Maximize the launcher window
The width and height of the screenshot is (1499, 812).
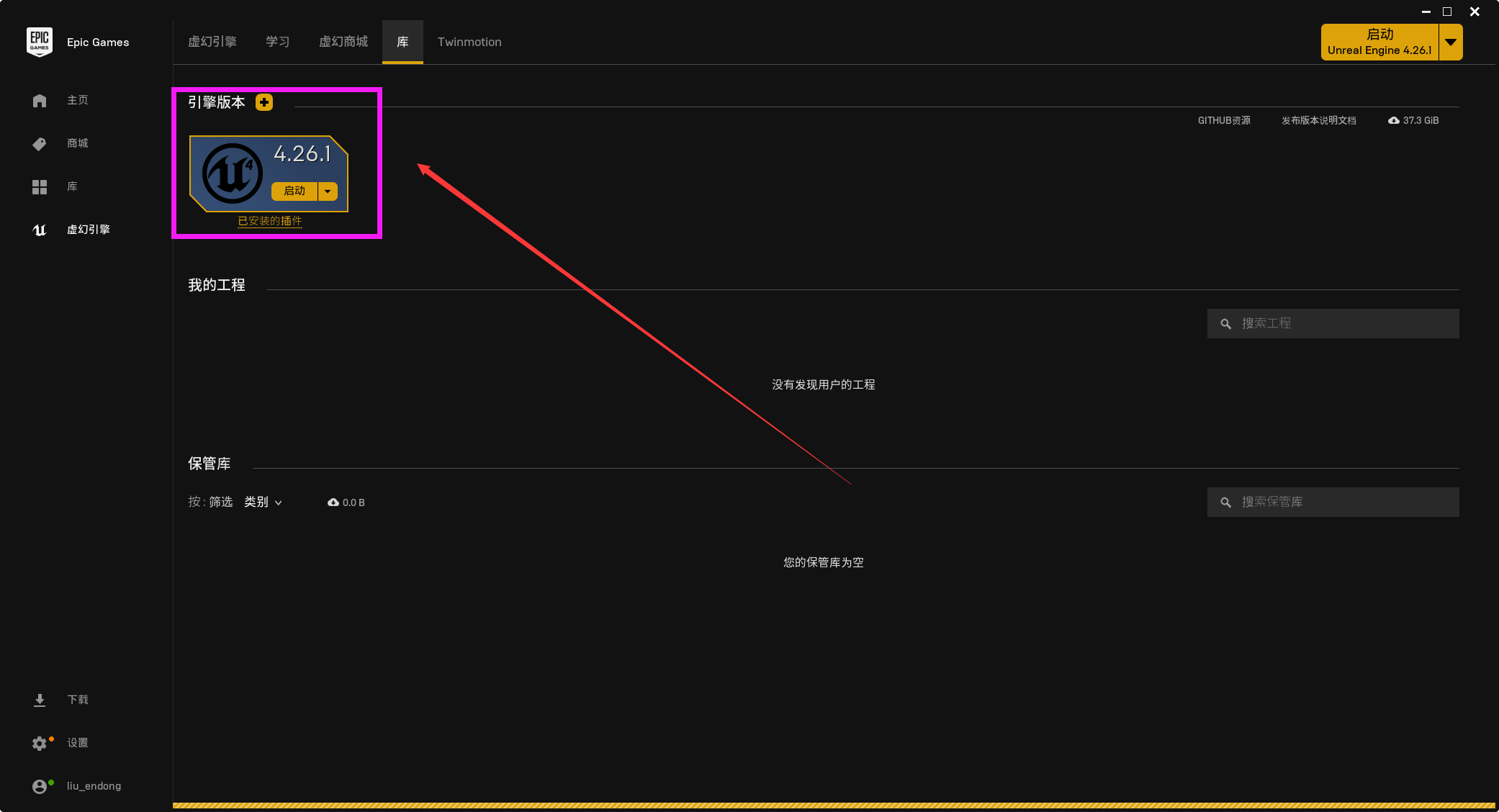coord(1447,12)
